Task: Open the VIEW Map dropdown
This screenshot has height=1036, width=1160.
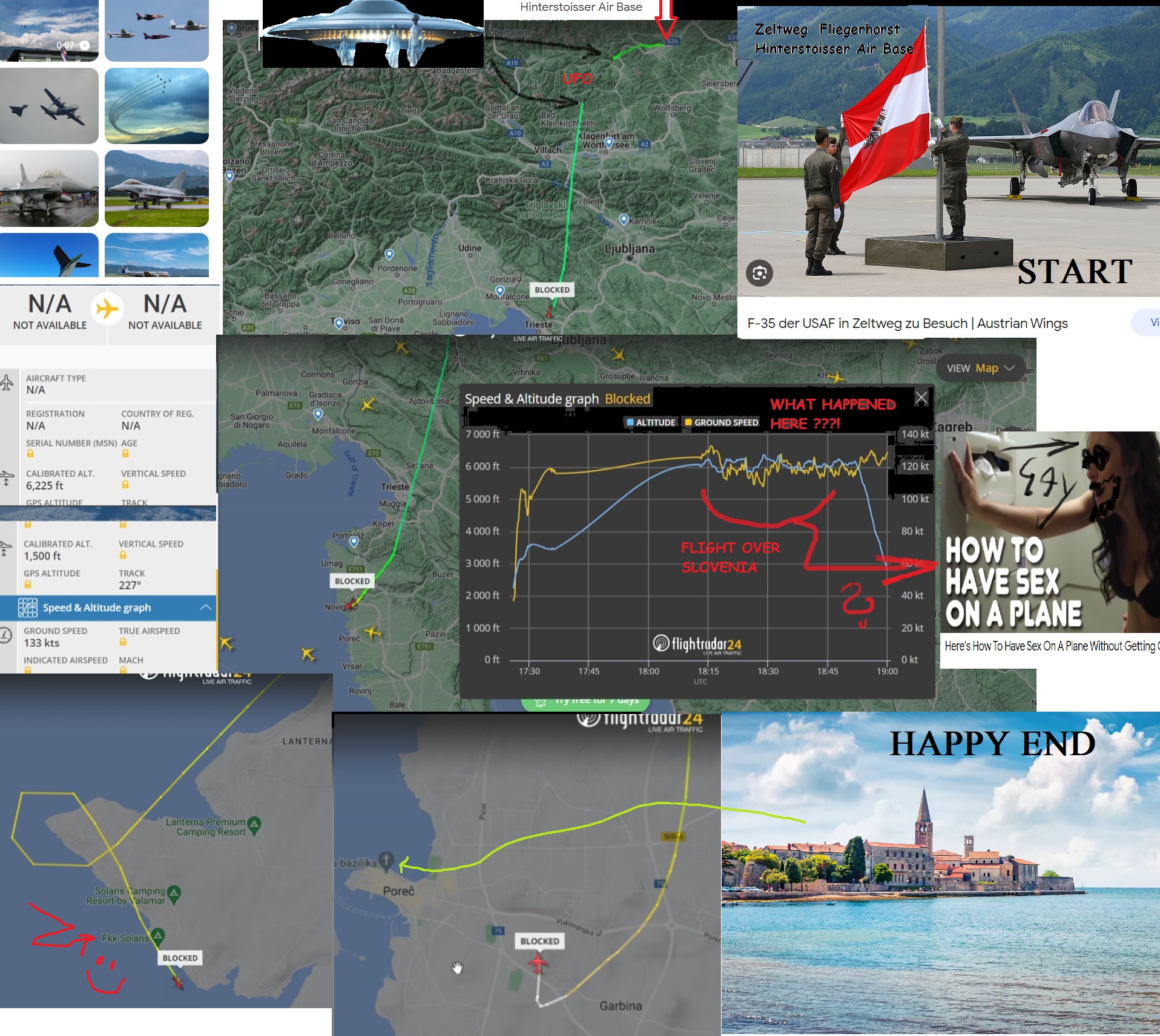Action: (981, 368)
